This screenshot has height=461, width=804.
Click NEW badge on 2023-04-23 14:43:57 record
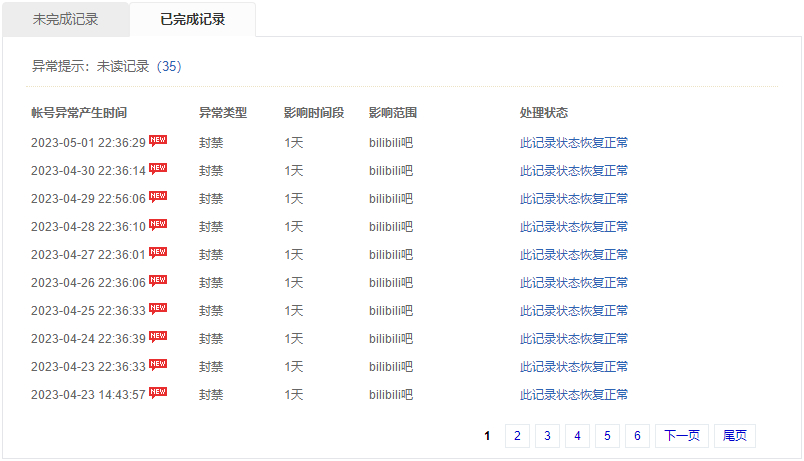pyautogui.click(x=158, y=393)
